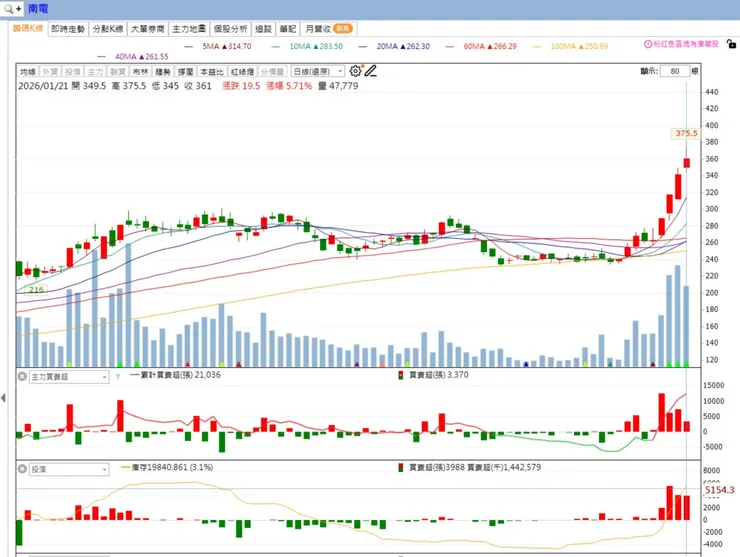This screenshot has height=557, width=740.
Task: Open chart settings gear icon
Action: [355, 71]
